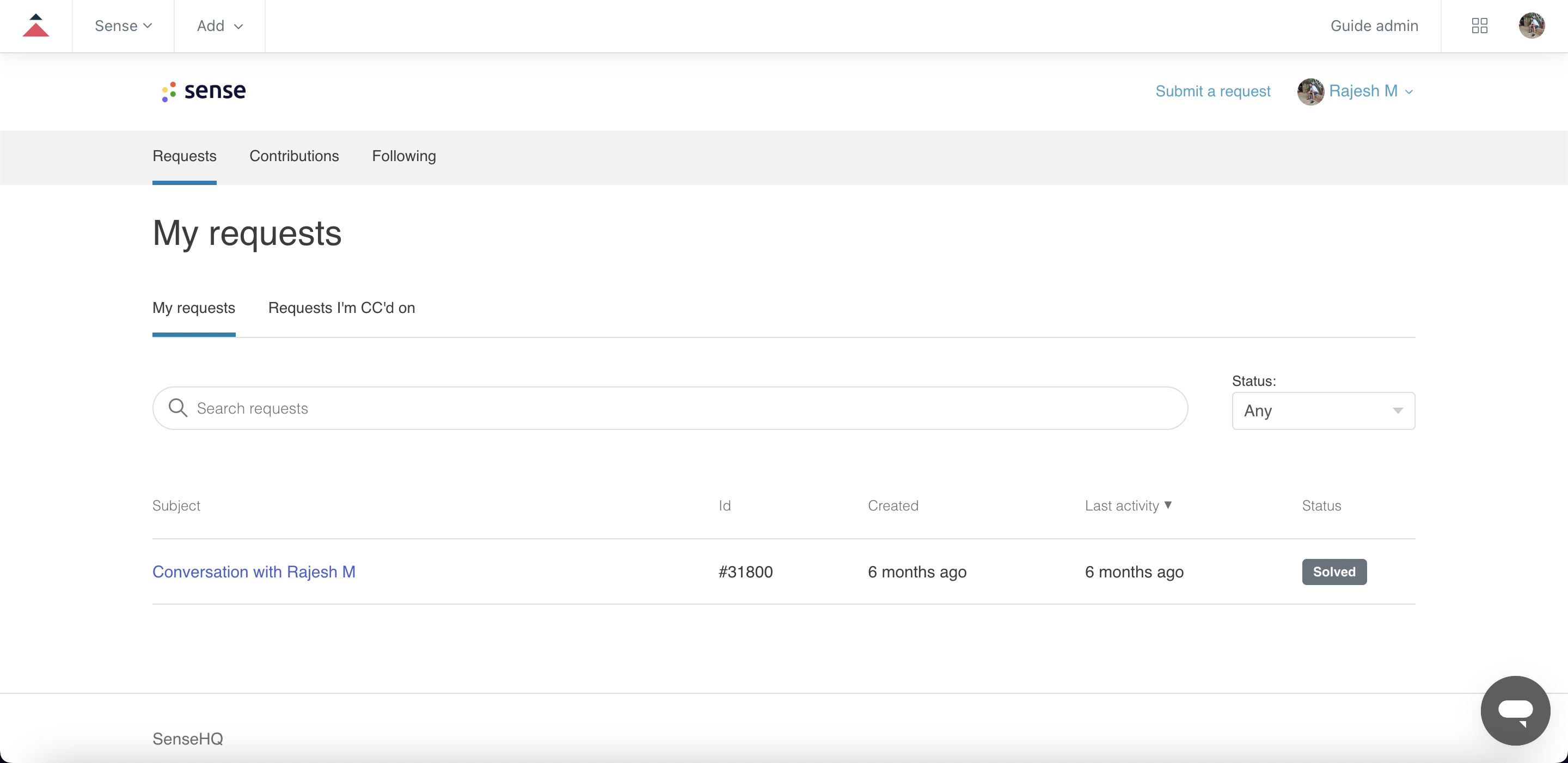The image size is (1568, 763).
Task: Switch to the Requests tab
Action: [185, 156]
